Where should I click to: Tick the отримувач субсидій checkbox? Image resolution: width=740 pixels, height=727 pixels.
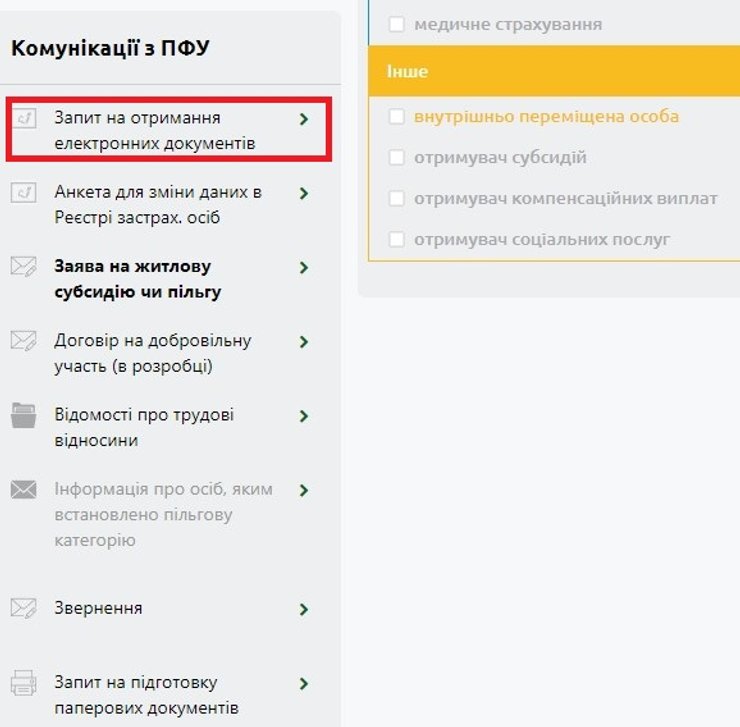click(397, 158)
